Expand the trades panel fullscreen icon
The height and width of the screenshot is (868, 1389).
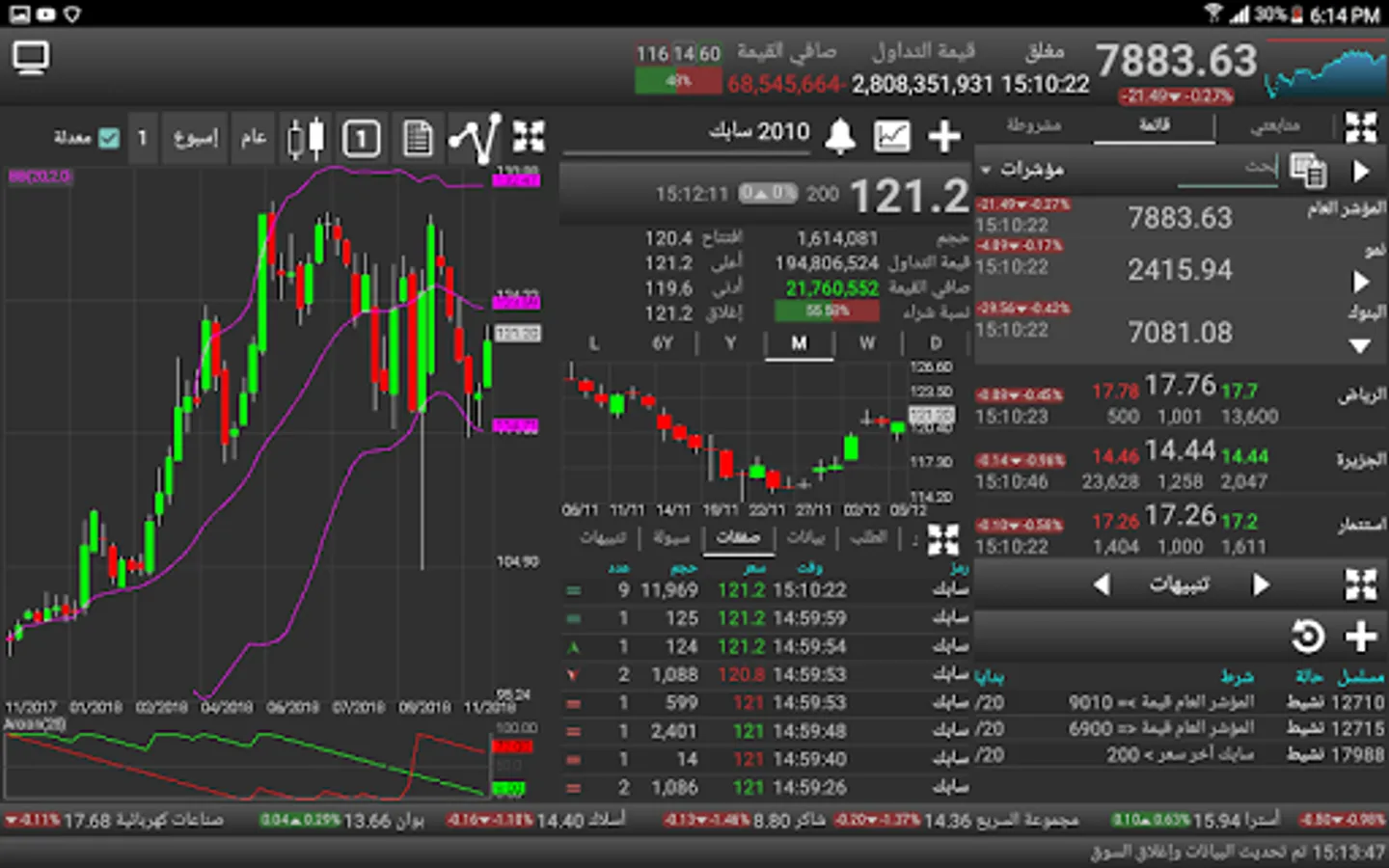[x=942, y=539]
